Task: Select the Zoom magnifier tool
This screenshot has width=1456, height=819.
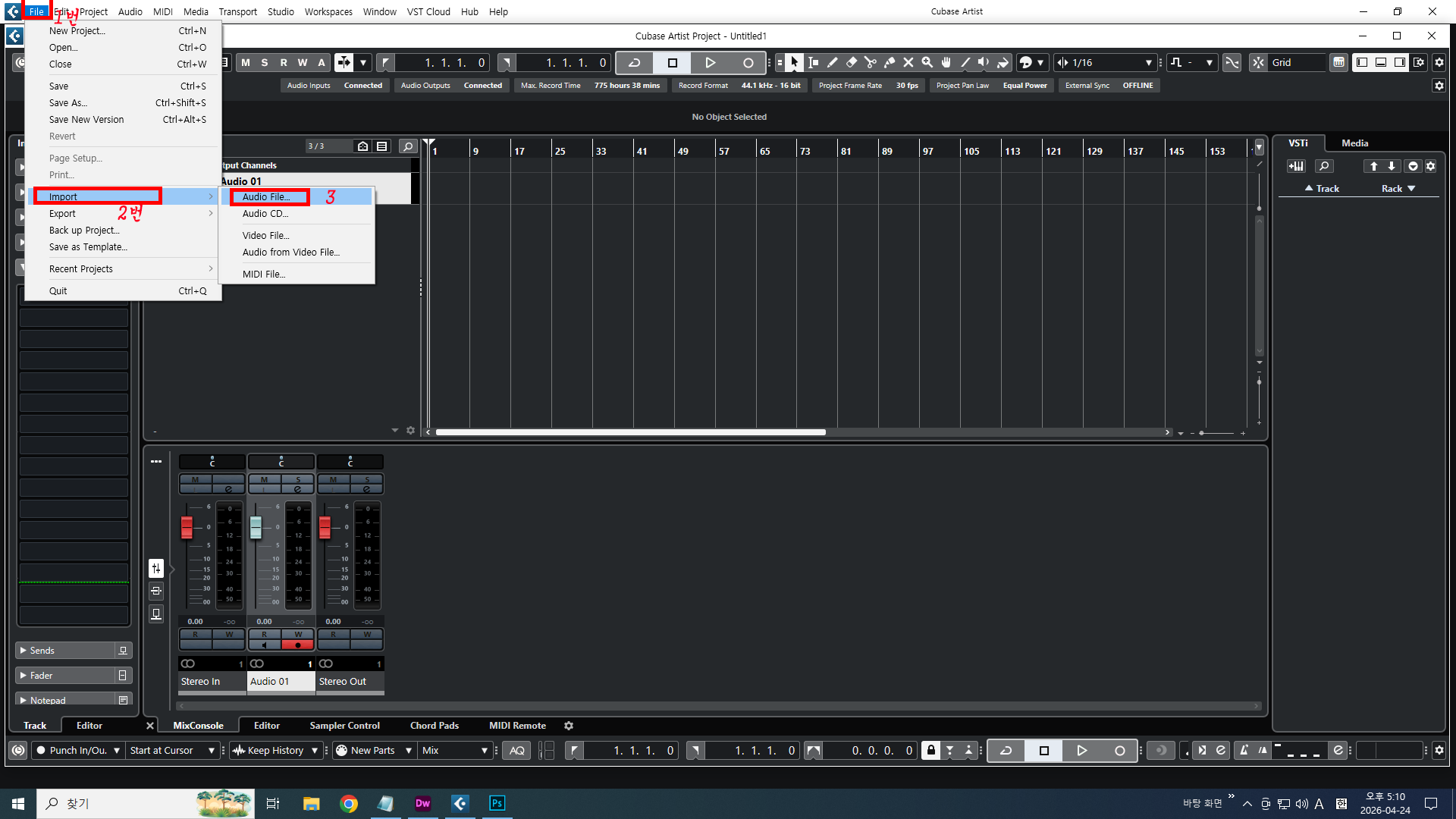Action: point(927,62)
